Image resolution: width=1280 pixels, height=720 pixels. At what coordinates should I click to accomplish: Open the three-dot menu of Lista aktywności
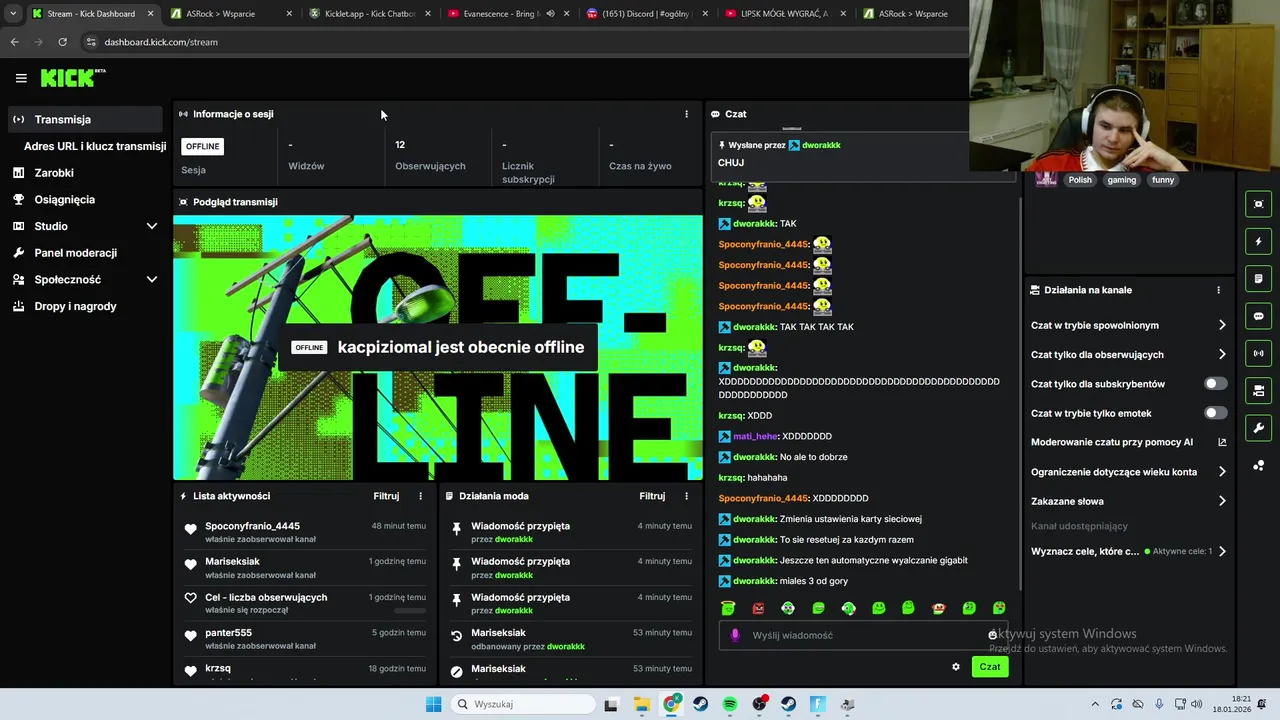(420, 496)
